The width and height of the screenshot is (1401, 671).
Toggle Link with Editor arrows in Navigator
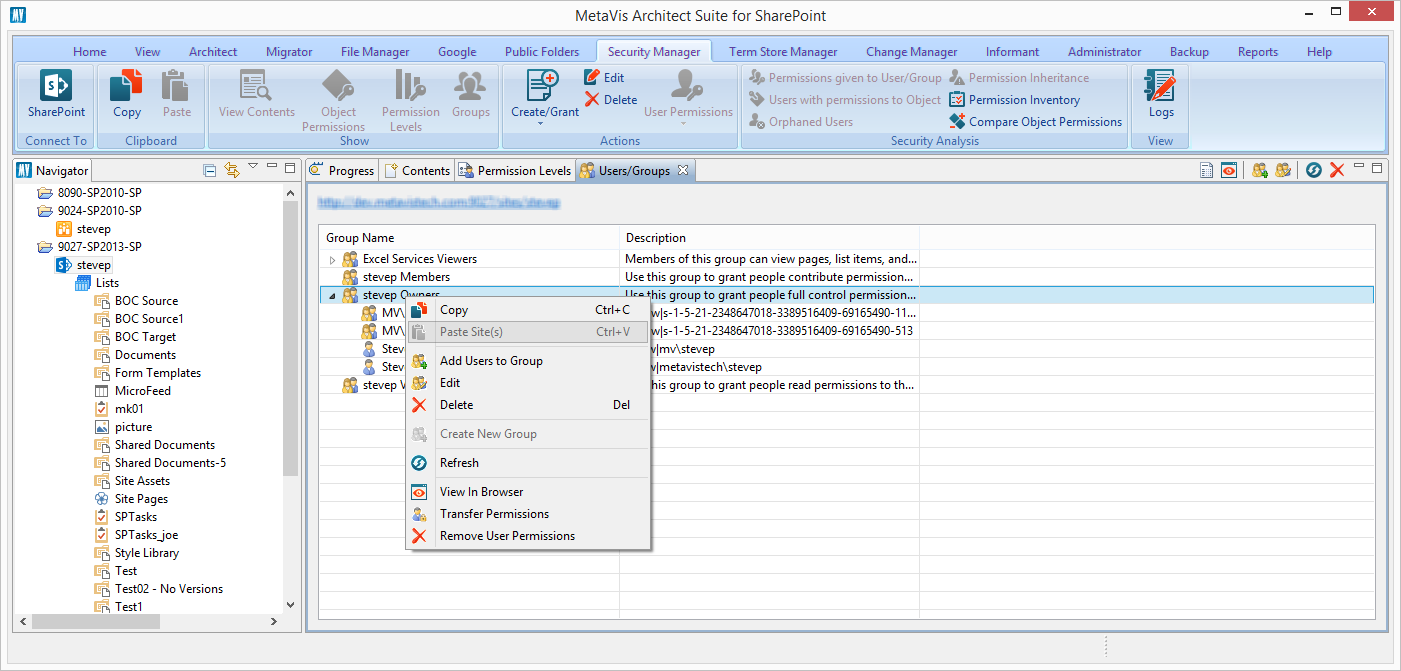(x=232, y=171)
